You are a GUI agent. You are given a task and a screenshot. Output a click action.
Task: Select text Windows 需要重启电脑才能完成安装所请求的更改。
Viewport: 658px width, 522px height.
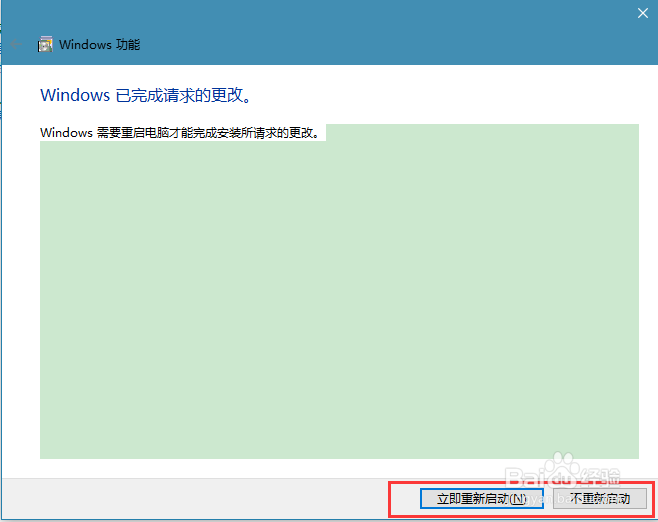(180, 133)
